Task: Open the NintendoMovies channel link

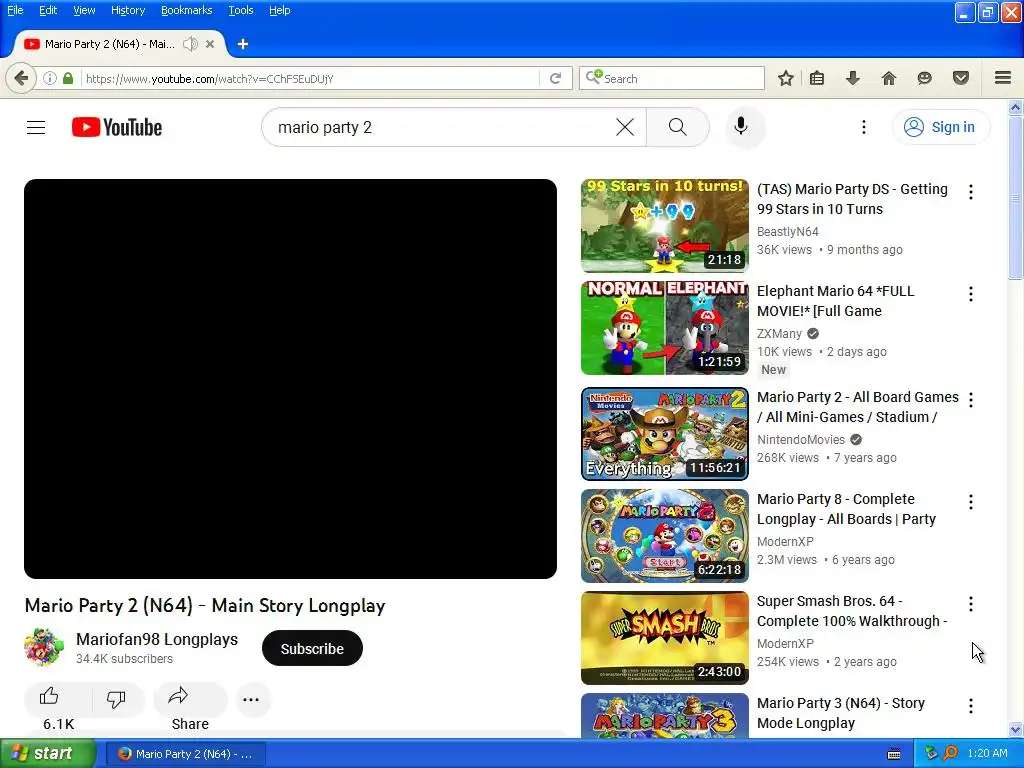Action: coord(801,440)
